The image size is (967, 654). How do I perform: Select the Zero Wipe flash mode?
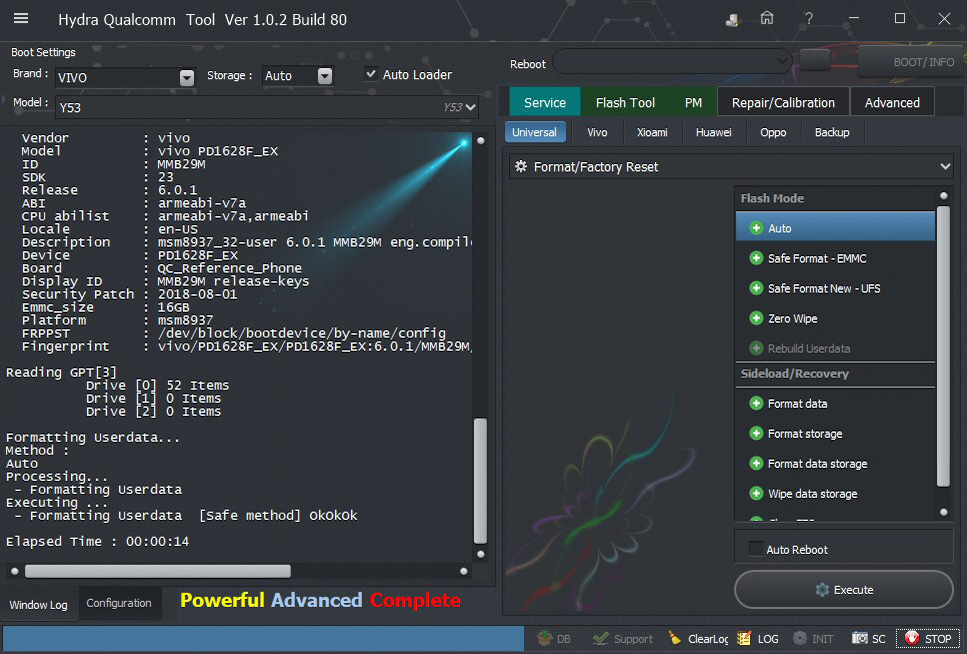tap(792, 319)
